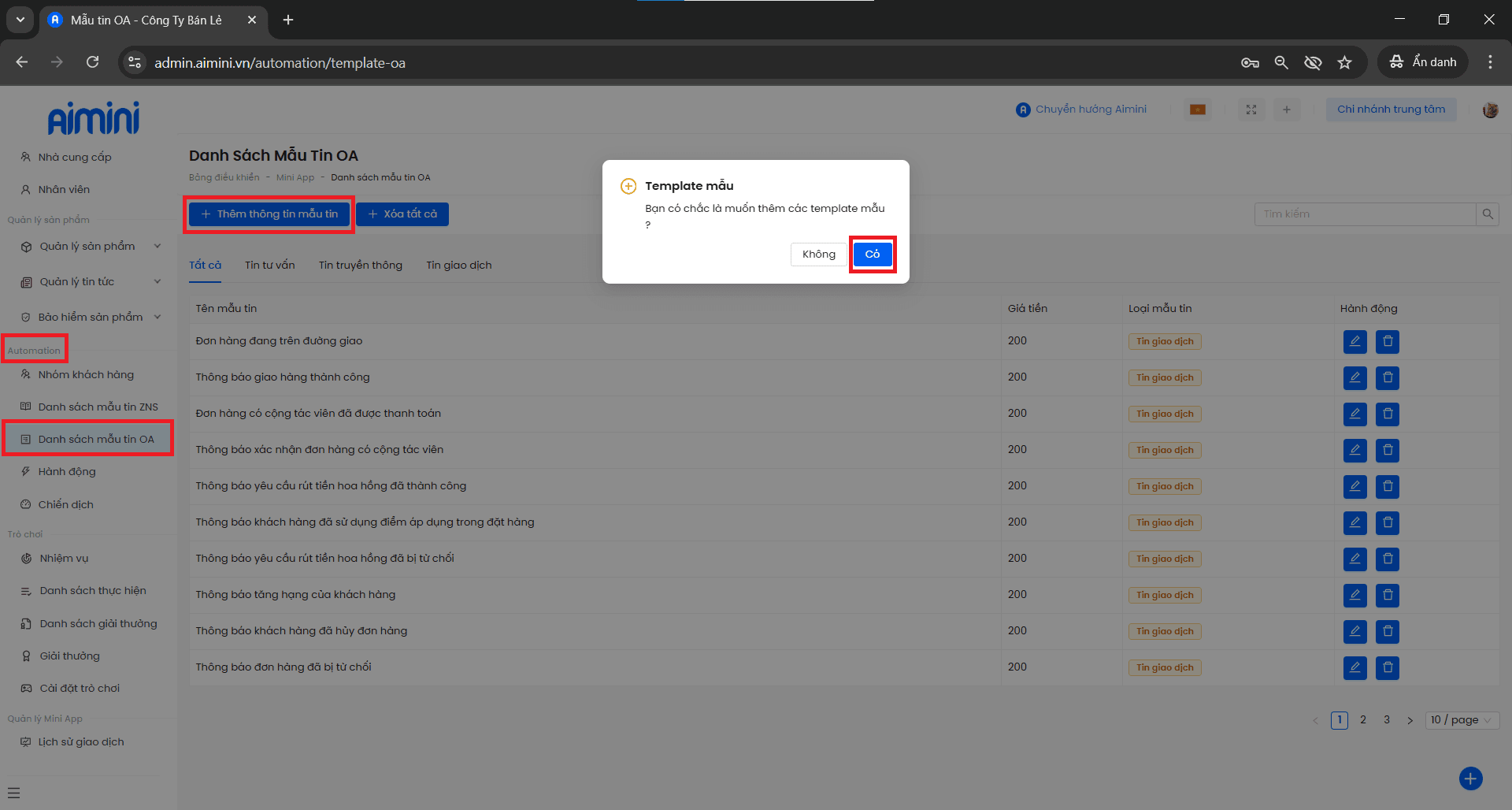This screenshot has height=810, width=1512.
Task: Switch to the Tin giao dịch tab
Action: pos(458,266)
